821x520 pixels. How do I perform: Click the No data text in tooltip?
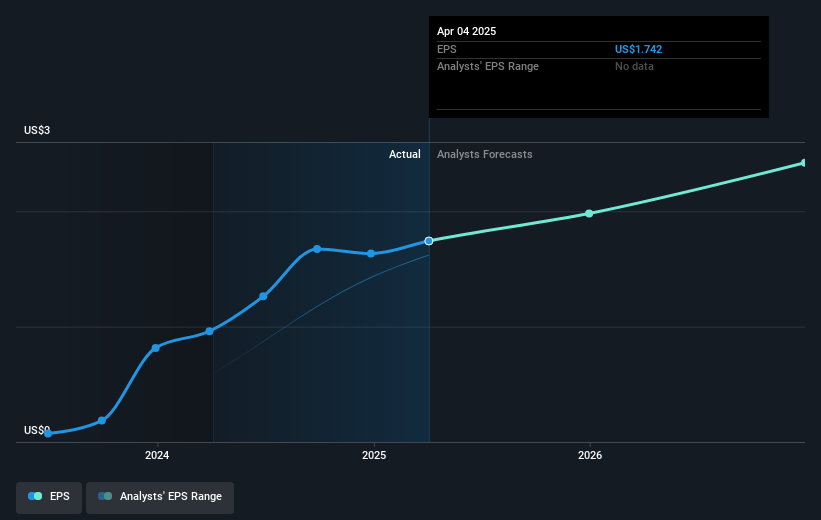634,67
